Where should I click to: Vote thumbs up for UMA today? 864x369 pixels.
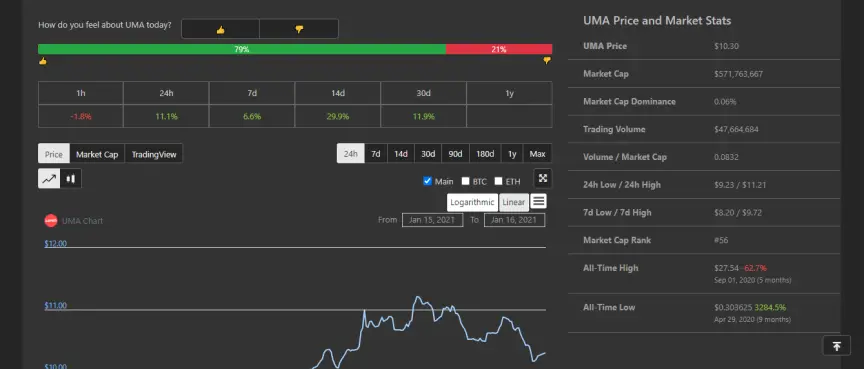coord(220,29)
